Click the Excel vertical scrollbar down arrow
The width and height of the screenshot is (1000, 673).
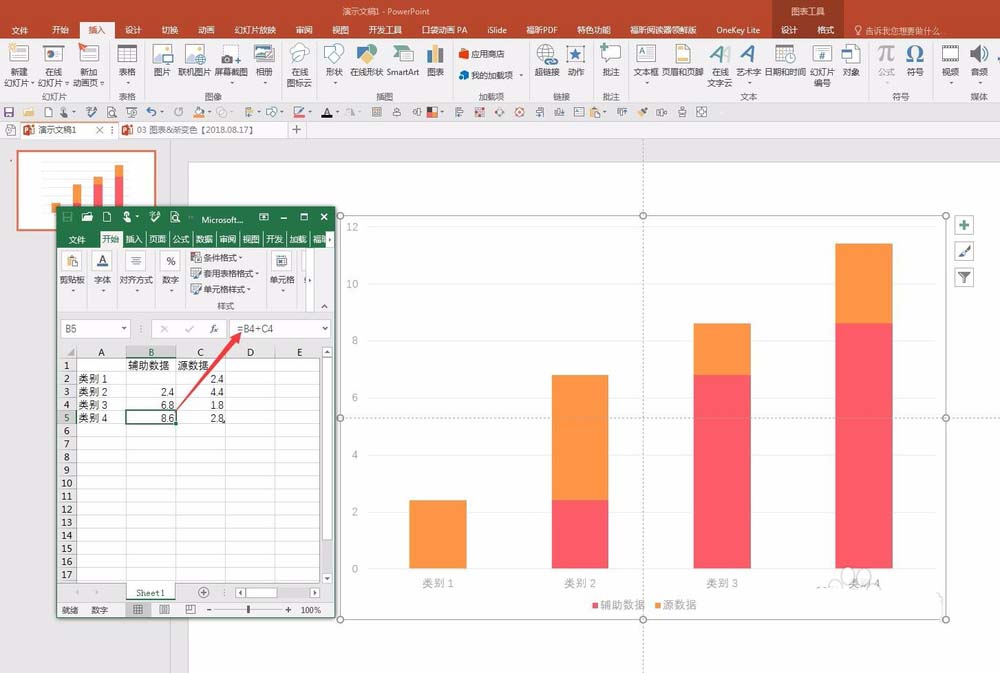(327, 579)
